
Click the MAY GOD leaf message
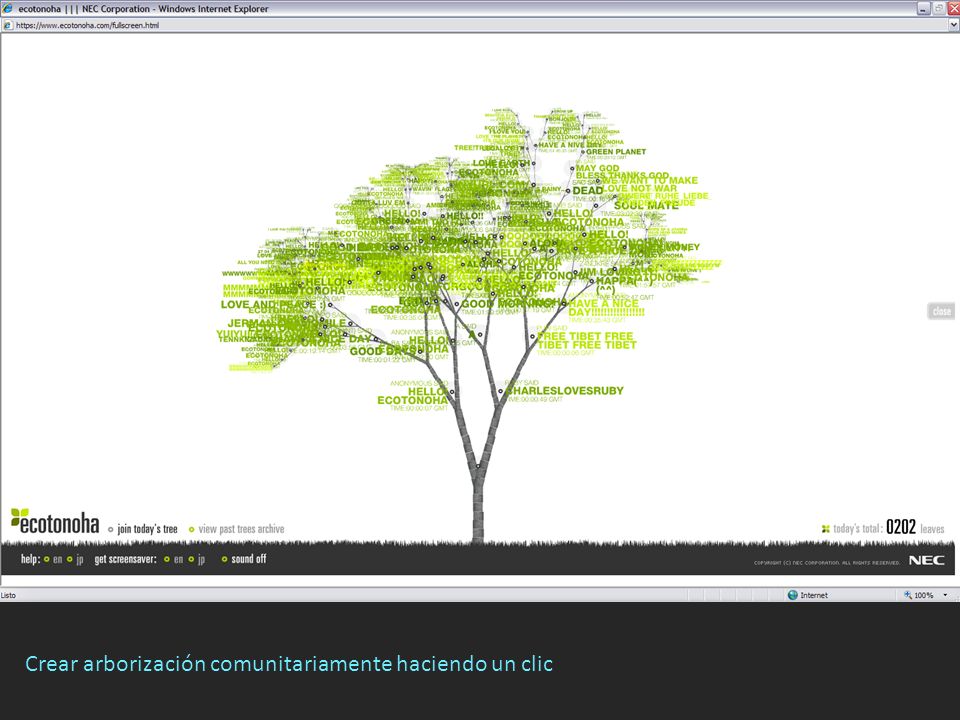pyautogui.click(x=598, y=168)
